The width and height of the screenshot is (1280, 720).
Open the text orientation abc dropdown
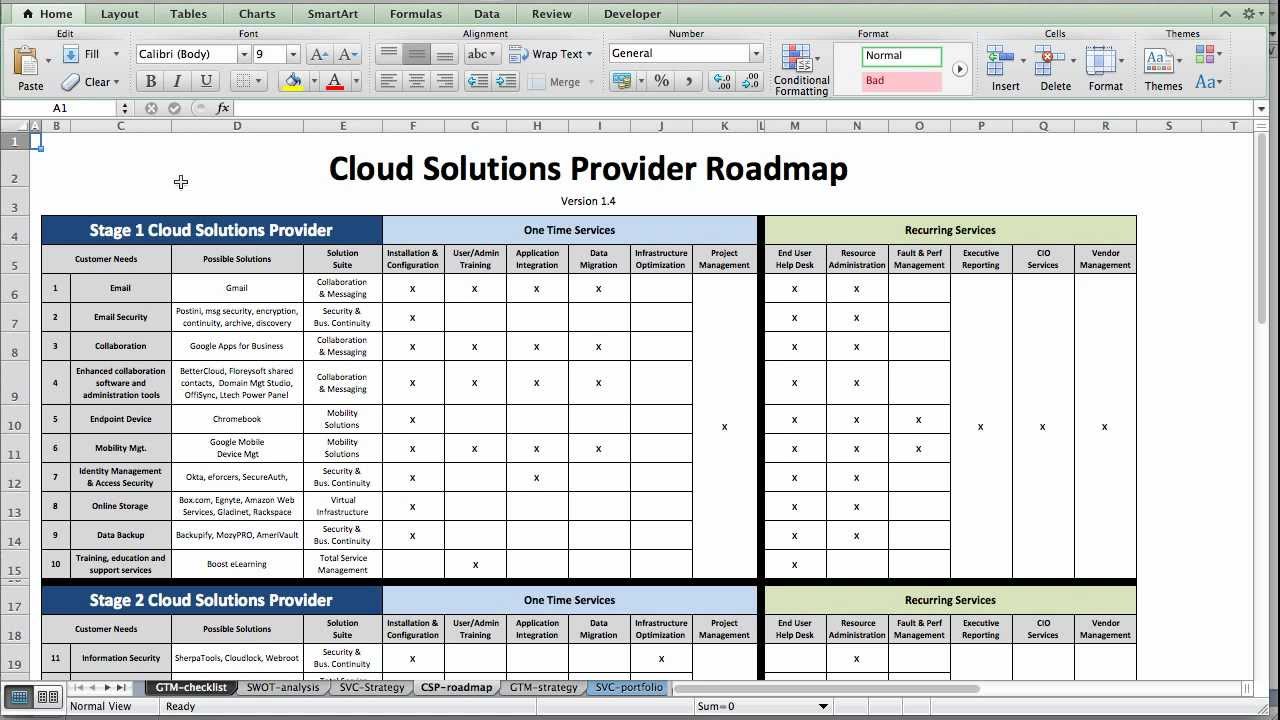[482, 54]
